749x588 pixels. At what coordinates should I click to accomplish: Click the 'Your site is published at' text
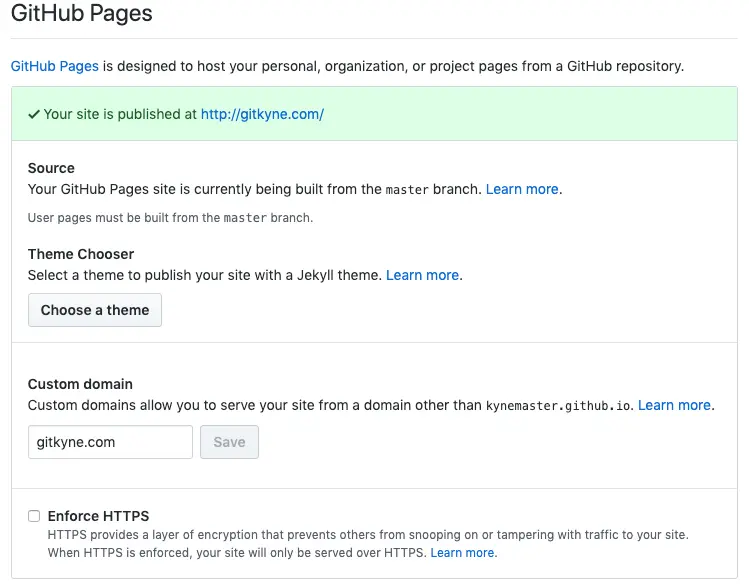click(120, 114)
